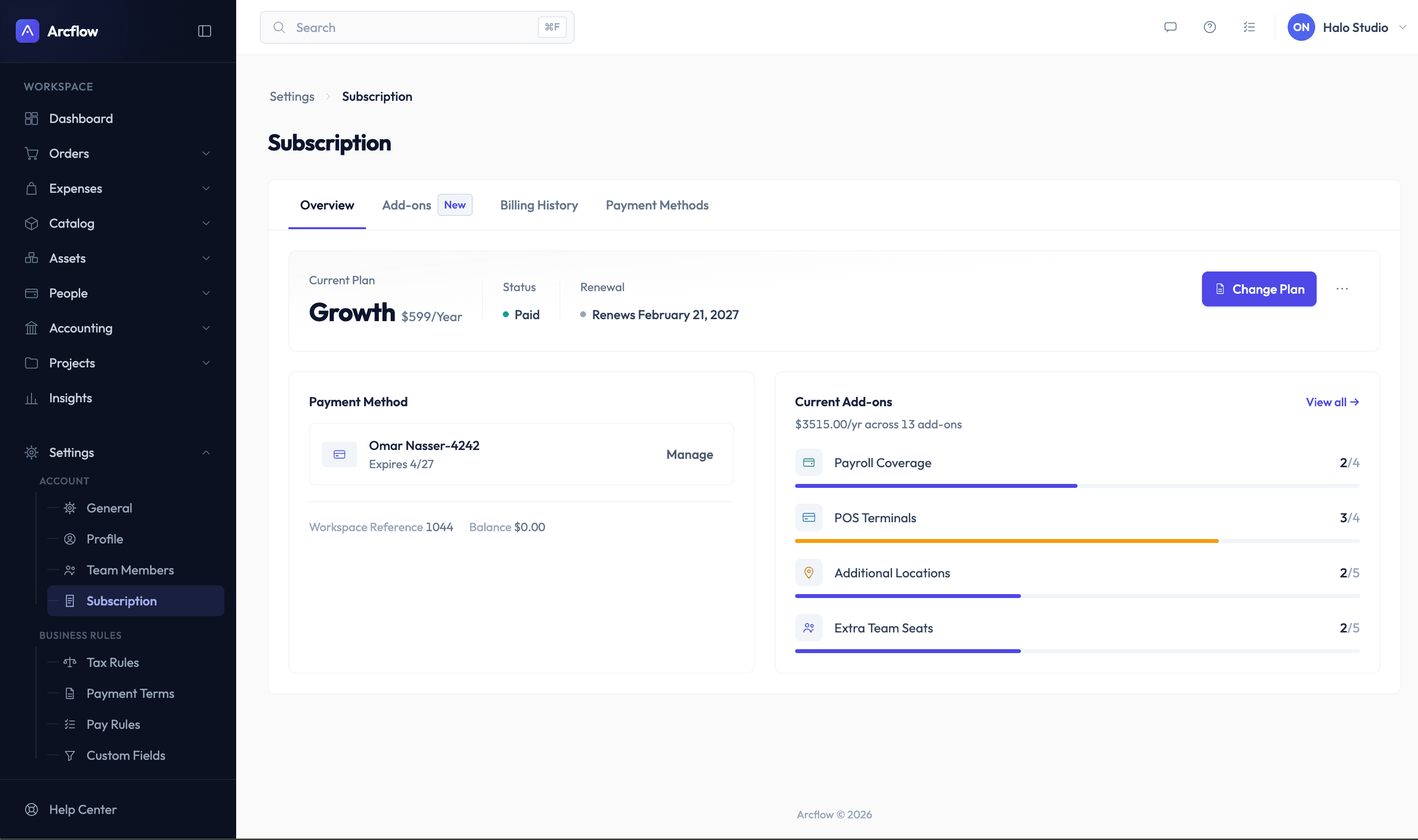Open the checklist tasks icon in header
1418x840 pixels.
1249,27
